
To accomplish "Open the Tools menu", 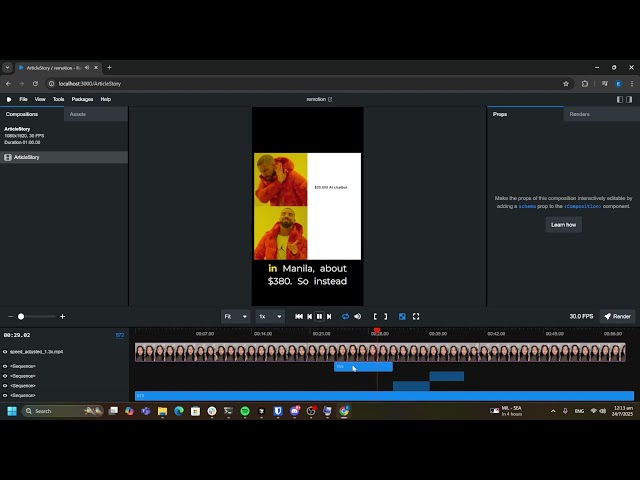I will (x=58, y=99).
